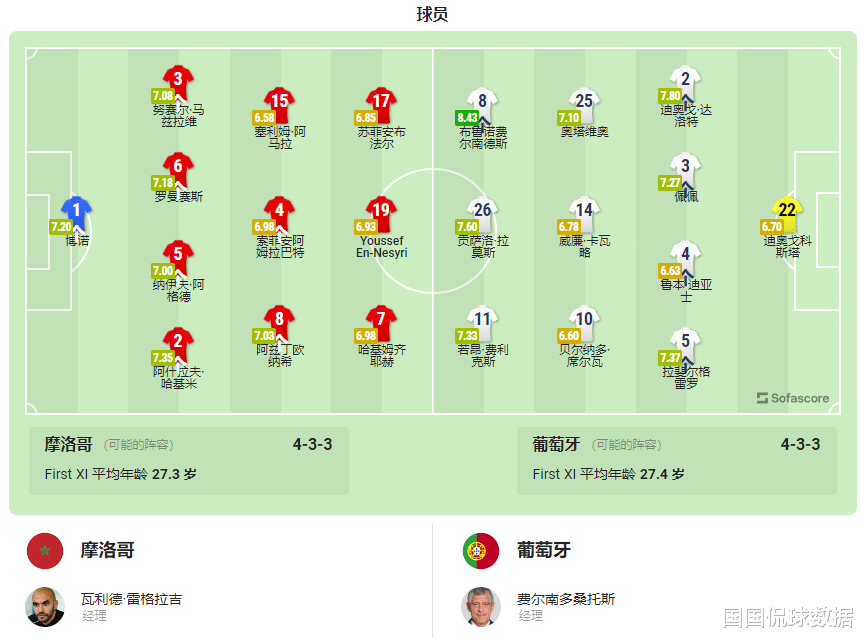Viewport: 865px width, 642px height.
Task: Click the 8.43 rating badge
Action: [467, 117]
